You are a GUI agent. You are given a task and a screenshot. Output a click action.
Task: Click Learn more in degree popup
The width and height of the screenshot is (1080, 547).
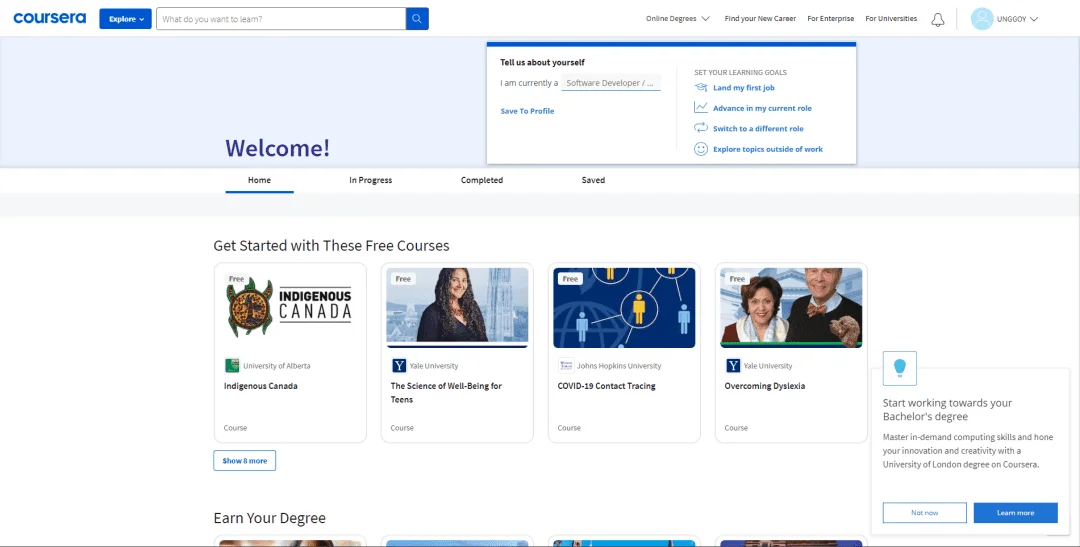point(1015,513)
